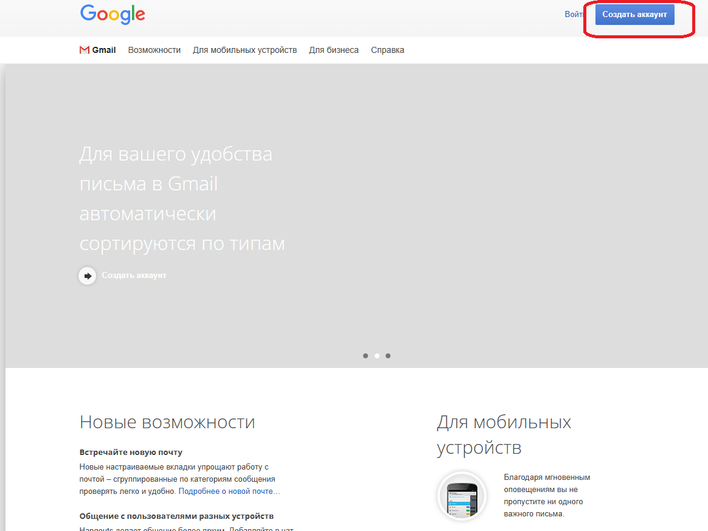The image size is (708, 531).
Task: Open the Возможности menu item
Action: [154, 50]
